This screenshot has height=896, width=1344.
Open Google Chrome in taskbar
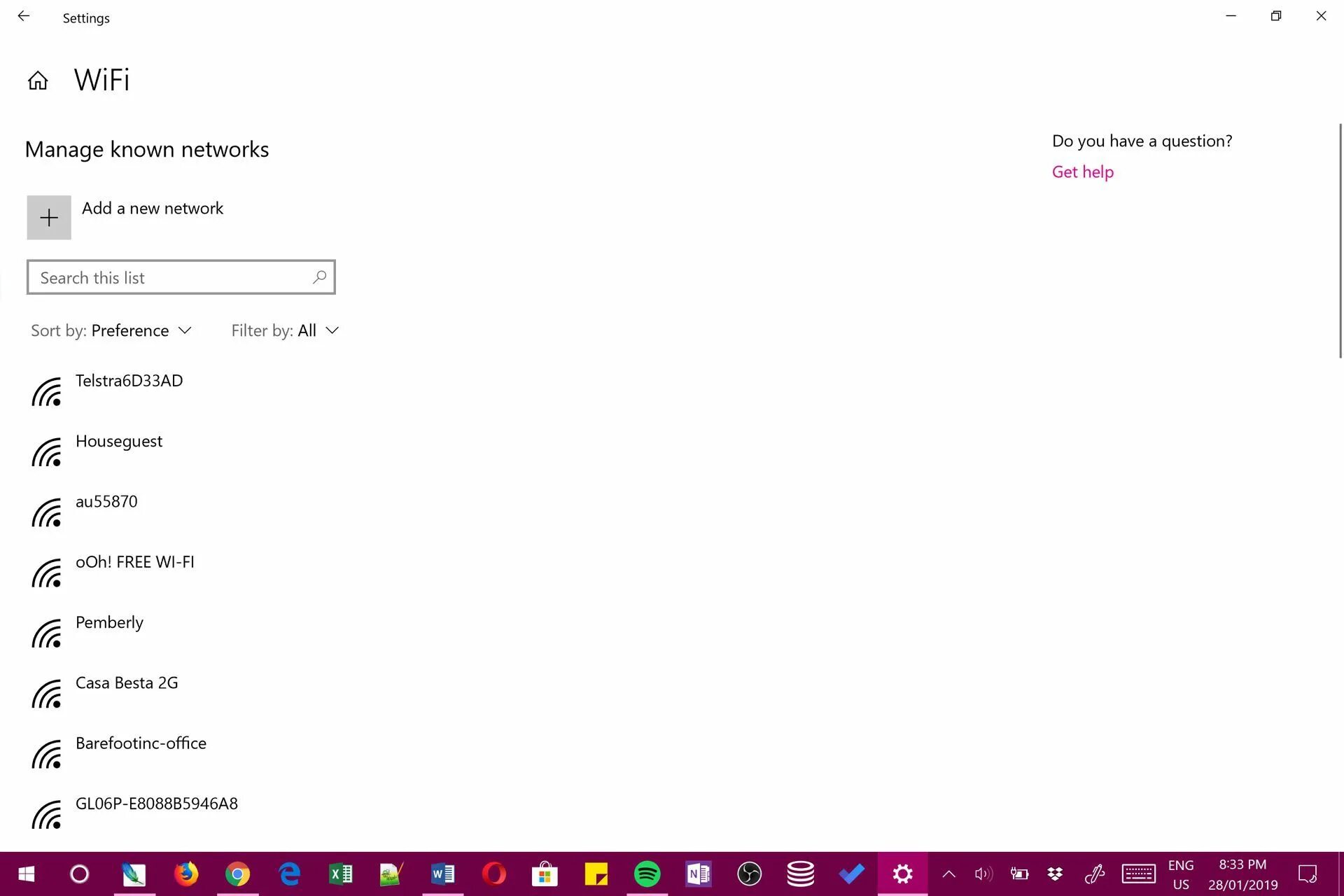(237, 874)
